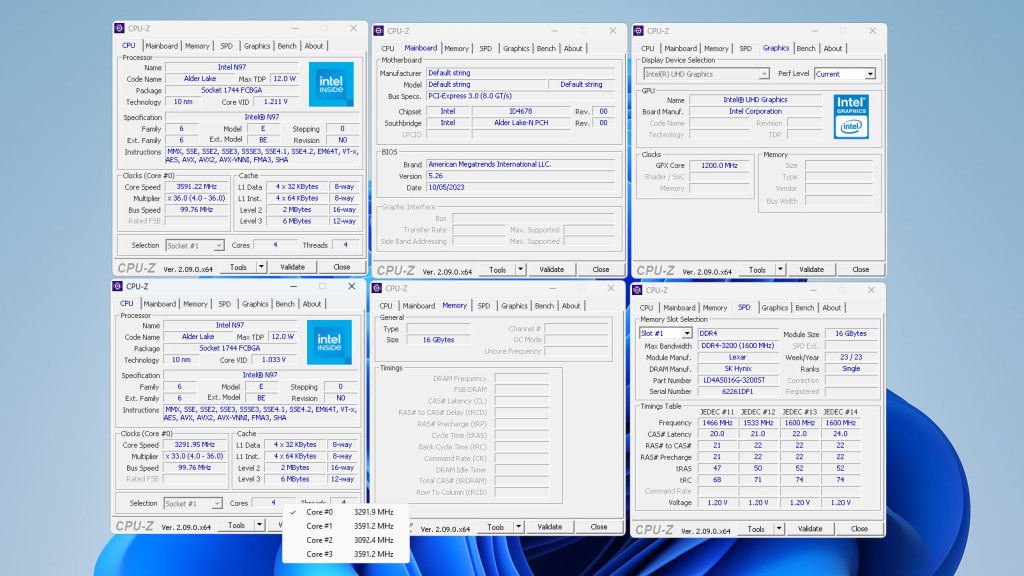Click the Lexar module manufacturer field
Viewport: 1024px width, 576px height.
737,357
